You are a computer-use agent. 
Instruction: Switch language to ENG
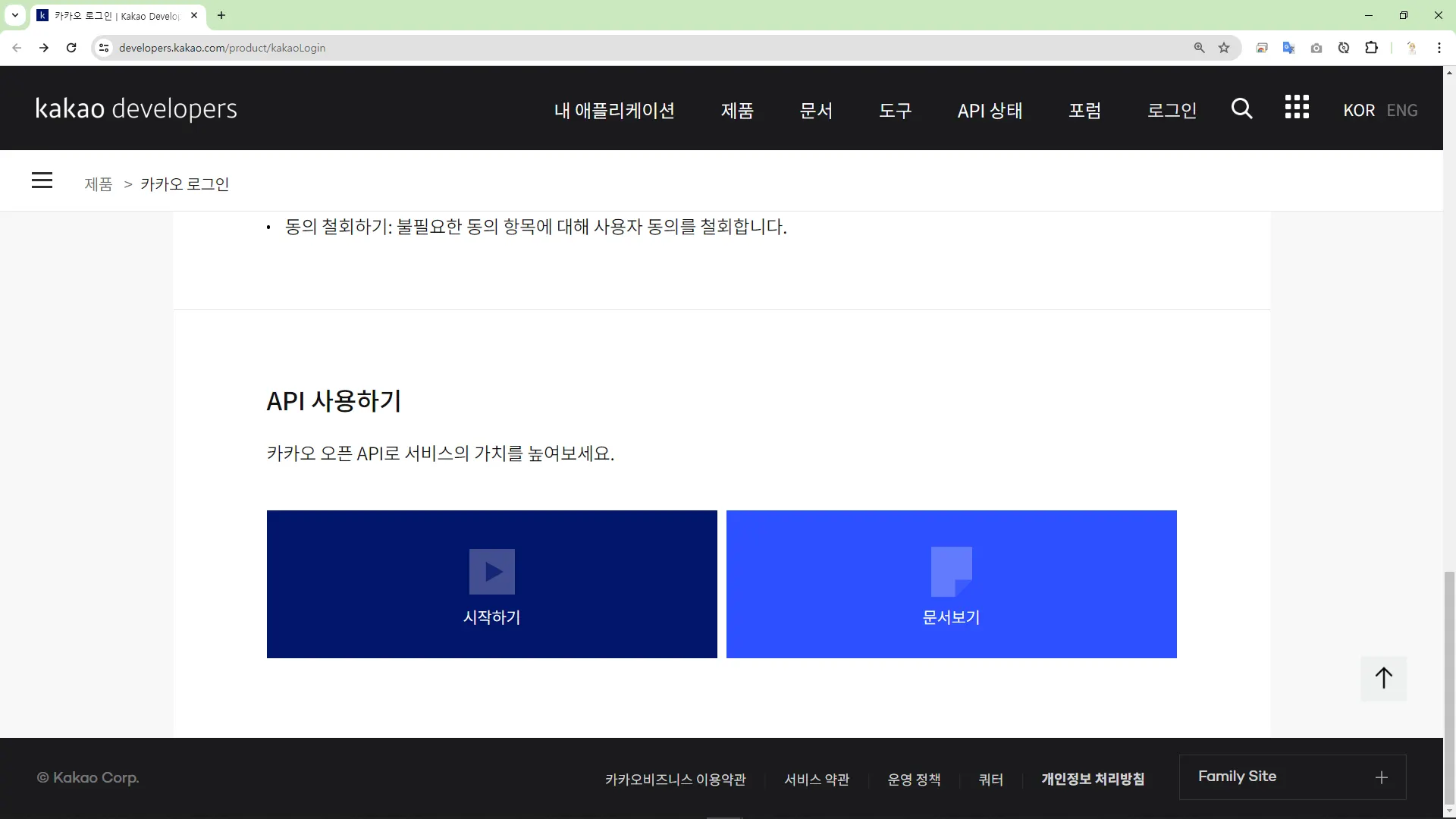(x=1401, y=111)
